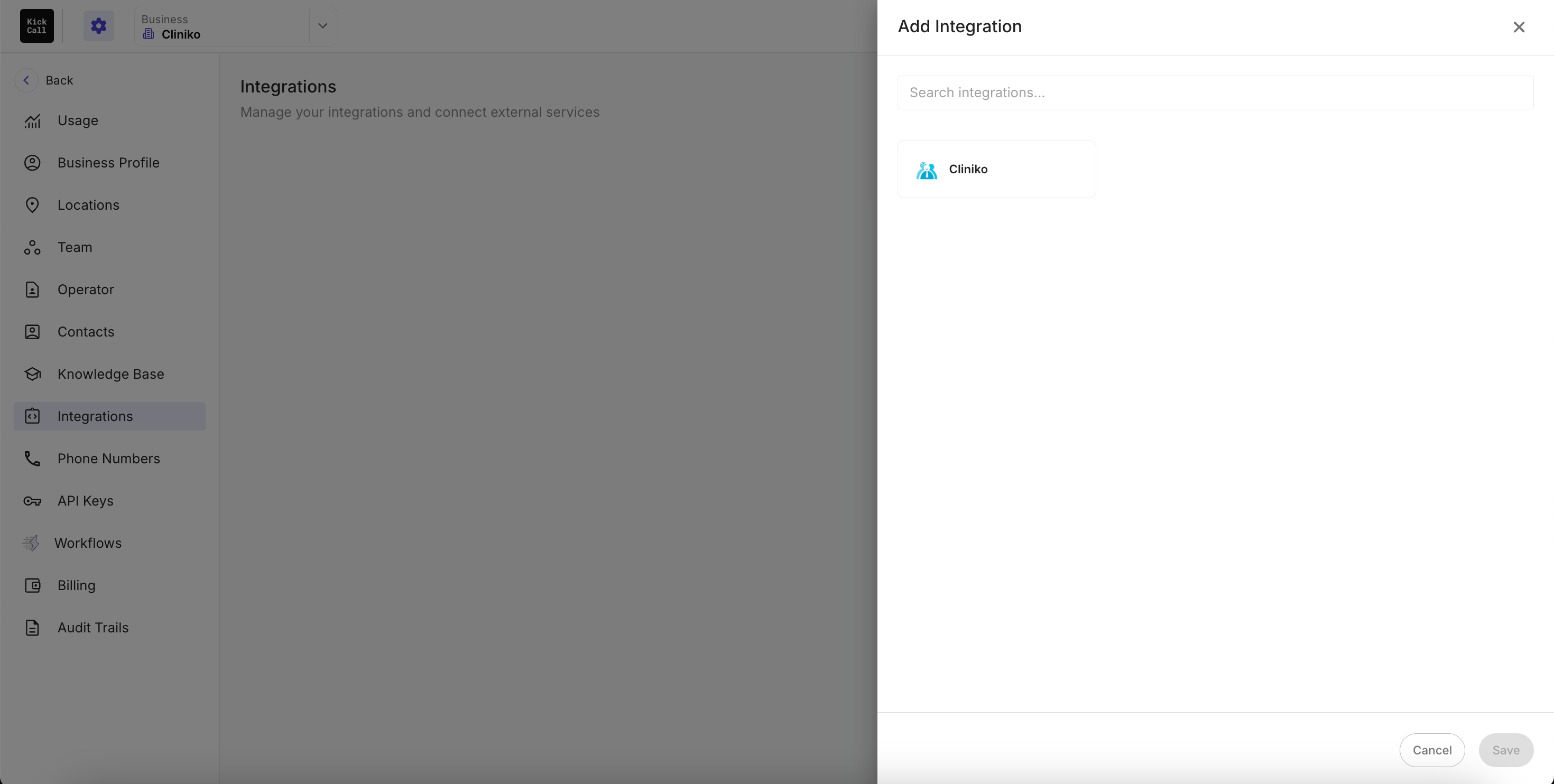
Task: Click the Cliniko business name text
Action: point(181,34)
